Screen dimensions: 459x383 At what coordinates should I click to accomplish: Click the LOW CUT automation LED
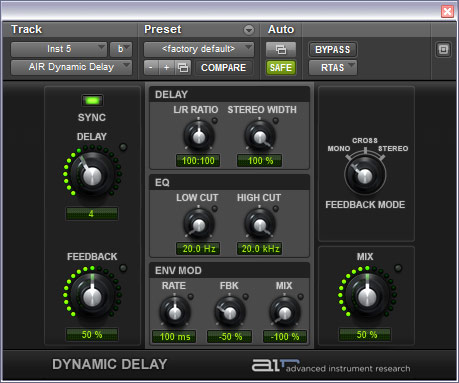click(214, 209)
